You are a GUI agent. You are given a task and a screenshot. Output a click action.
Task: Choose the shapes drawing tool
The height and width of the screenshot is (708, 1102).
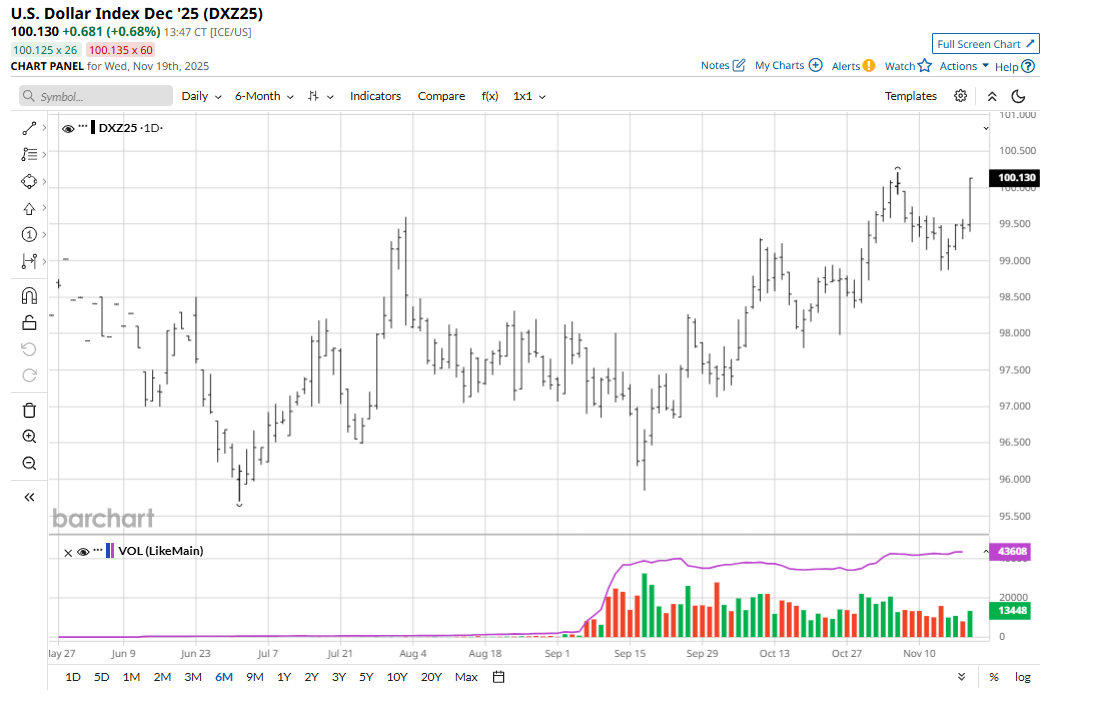click(x=29, y=181)
